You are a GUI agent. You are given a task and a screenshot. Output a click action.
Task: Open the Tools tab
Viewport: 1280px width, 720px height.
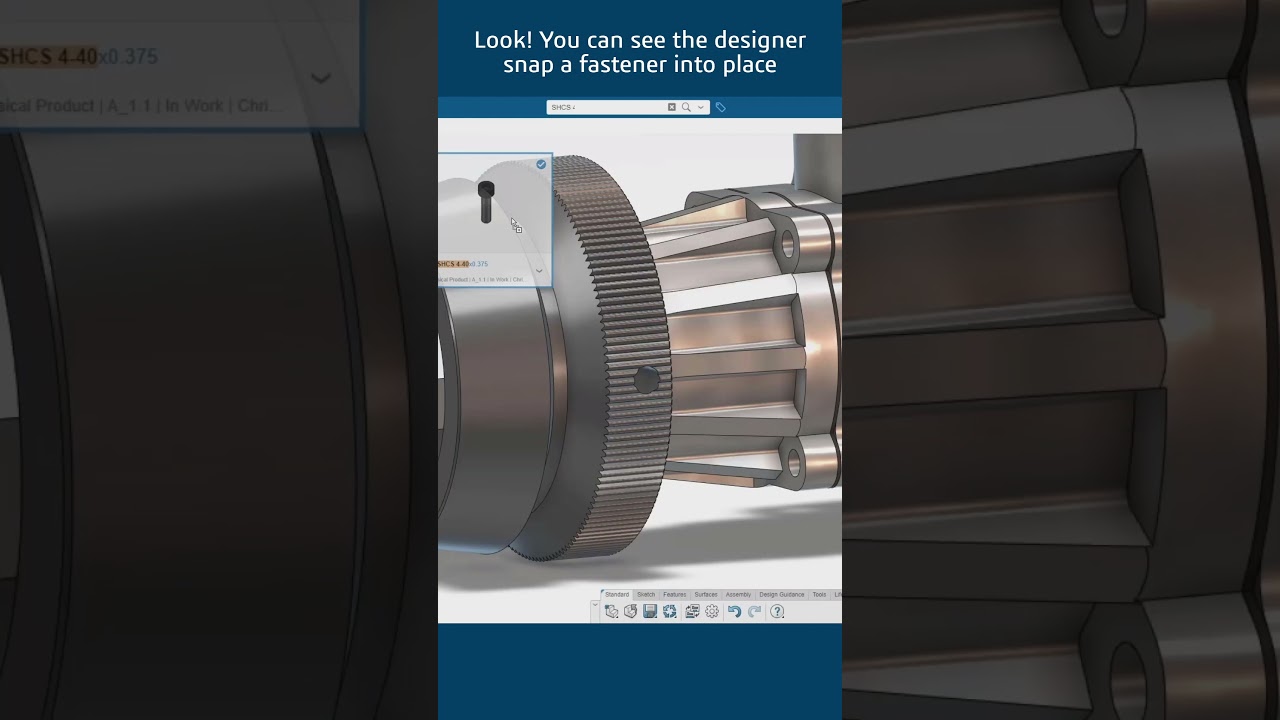[819, 595]
